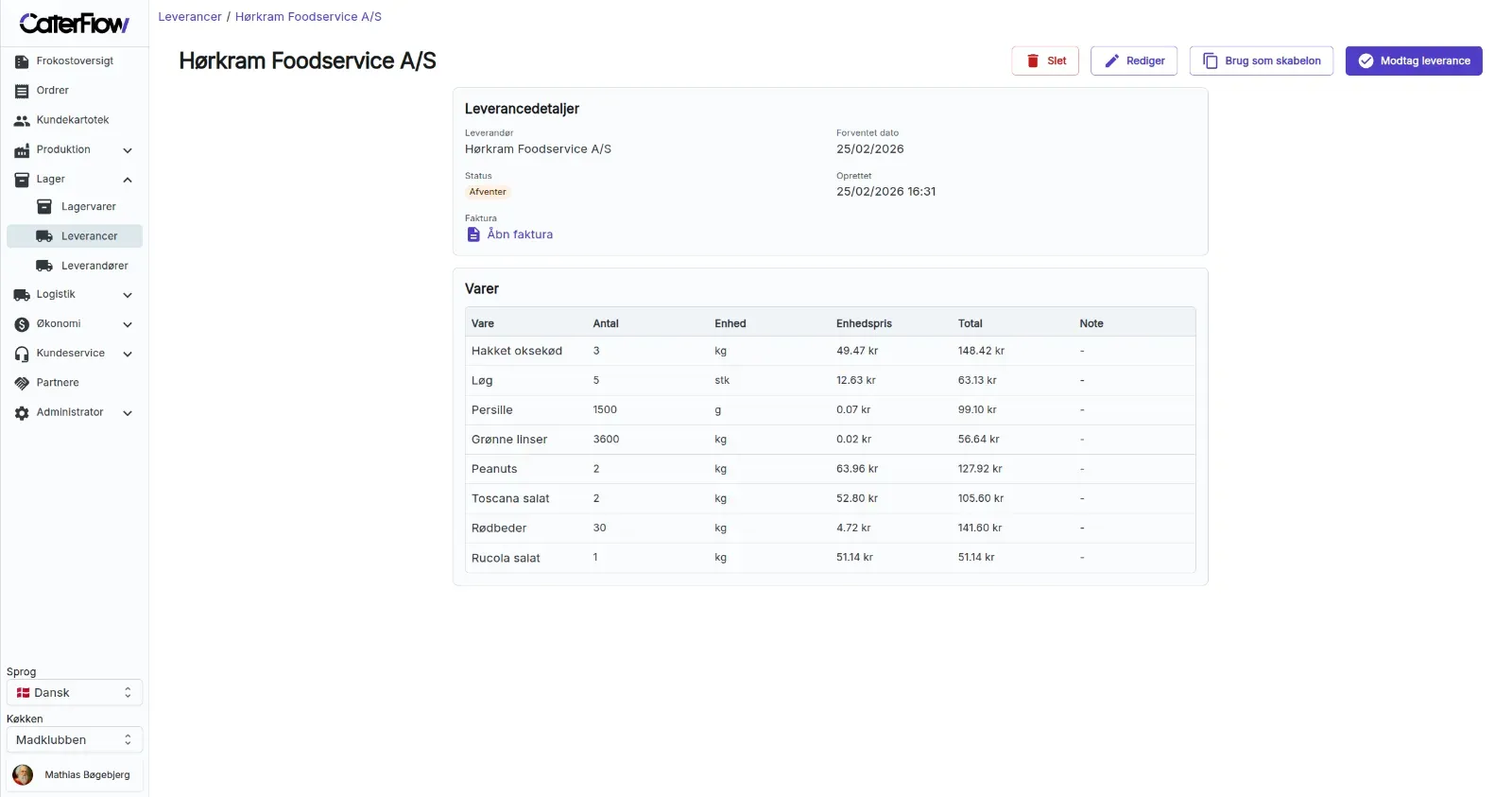Screen dimensions: 1512x797
Task: Open the Åbn faktura link
Action: click(520, 234)
